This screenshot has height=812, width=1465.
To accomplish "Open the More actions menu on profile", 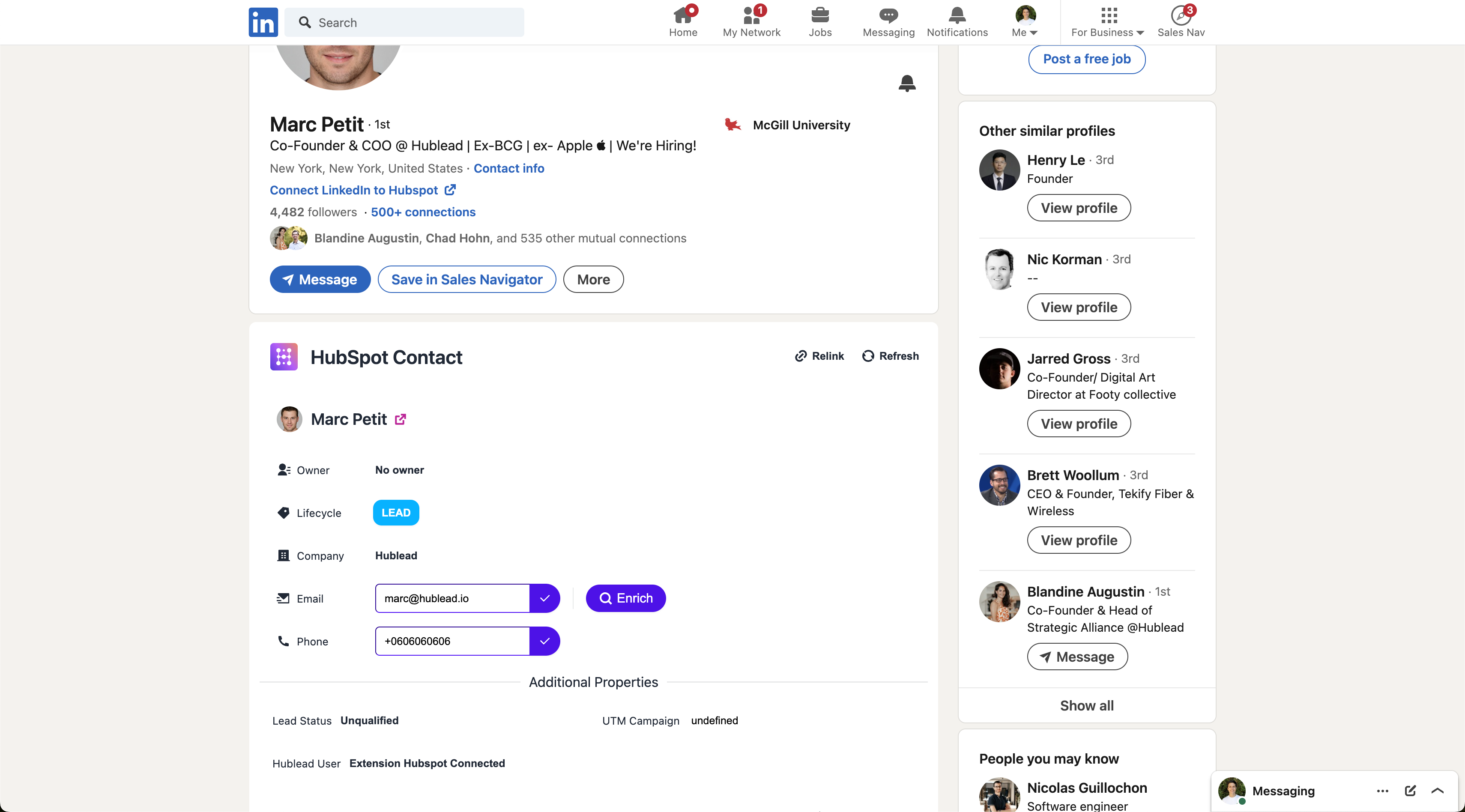I will click(x=593, y=279).
